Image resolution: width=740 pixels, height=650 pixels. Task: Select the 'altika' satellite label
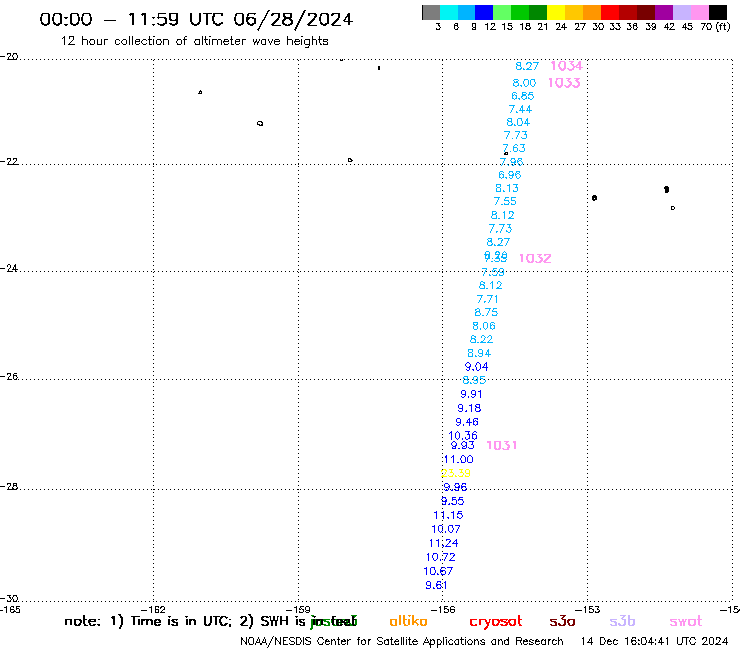pos(408,621)
